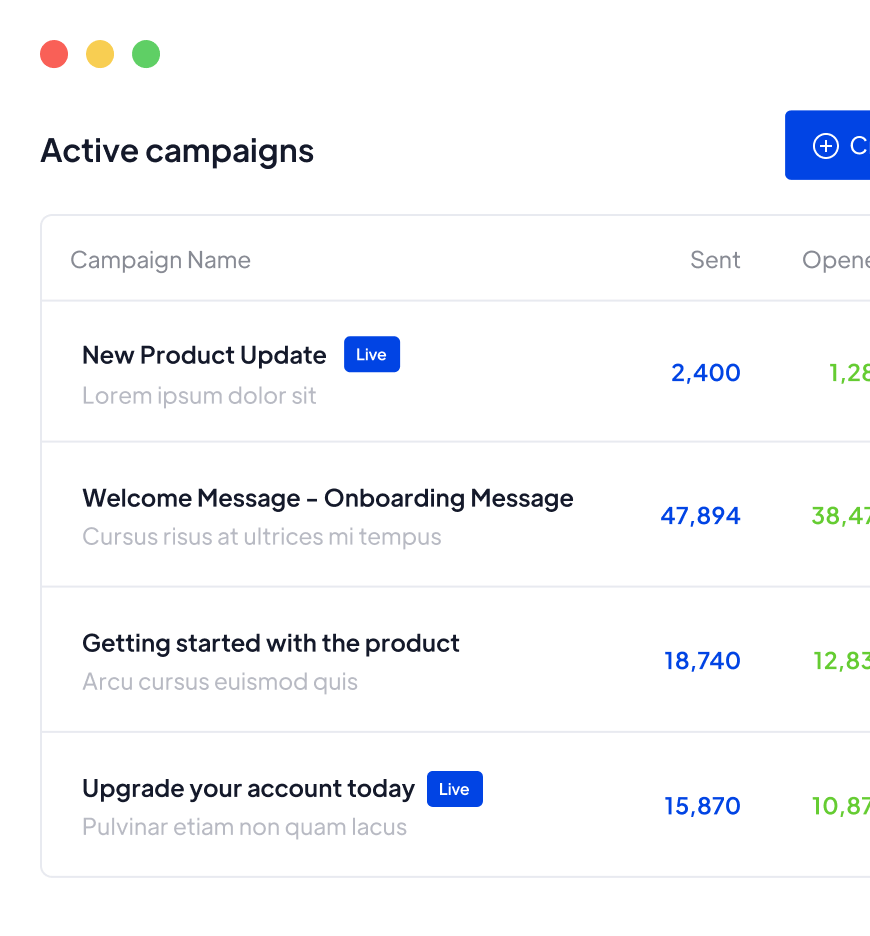870x936 pixels.
Task: Click the description Cursus risus at ultrices
Action: pyautogui.click(x=261, y=537)
